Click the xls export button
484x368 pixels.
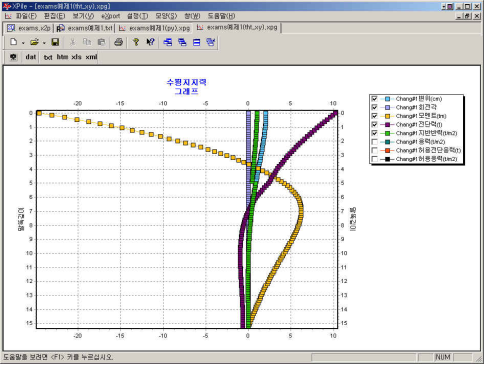tap(76, 57)
